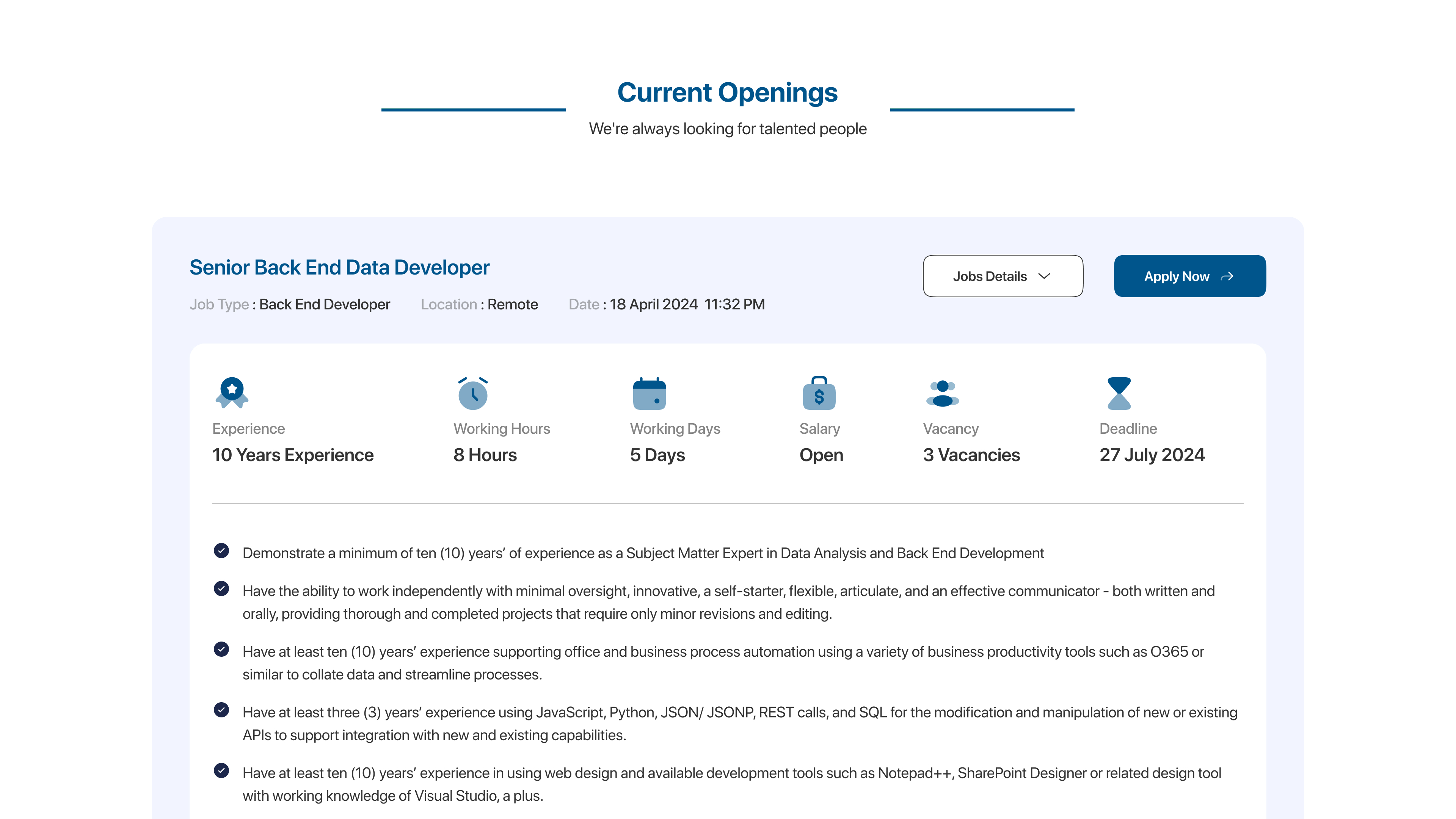Click the 3 Vacancies value

point(971,455)
